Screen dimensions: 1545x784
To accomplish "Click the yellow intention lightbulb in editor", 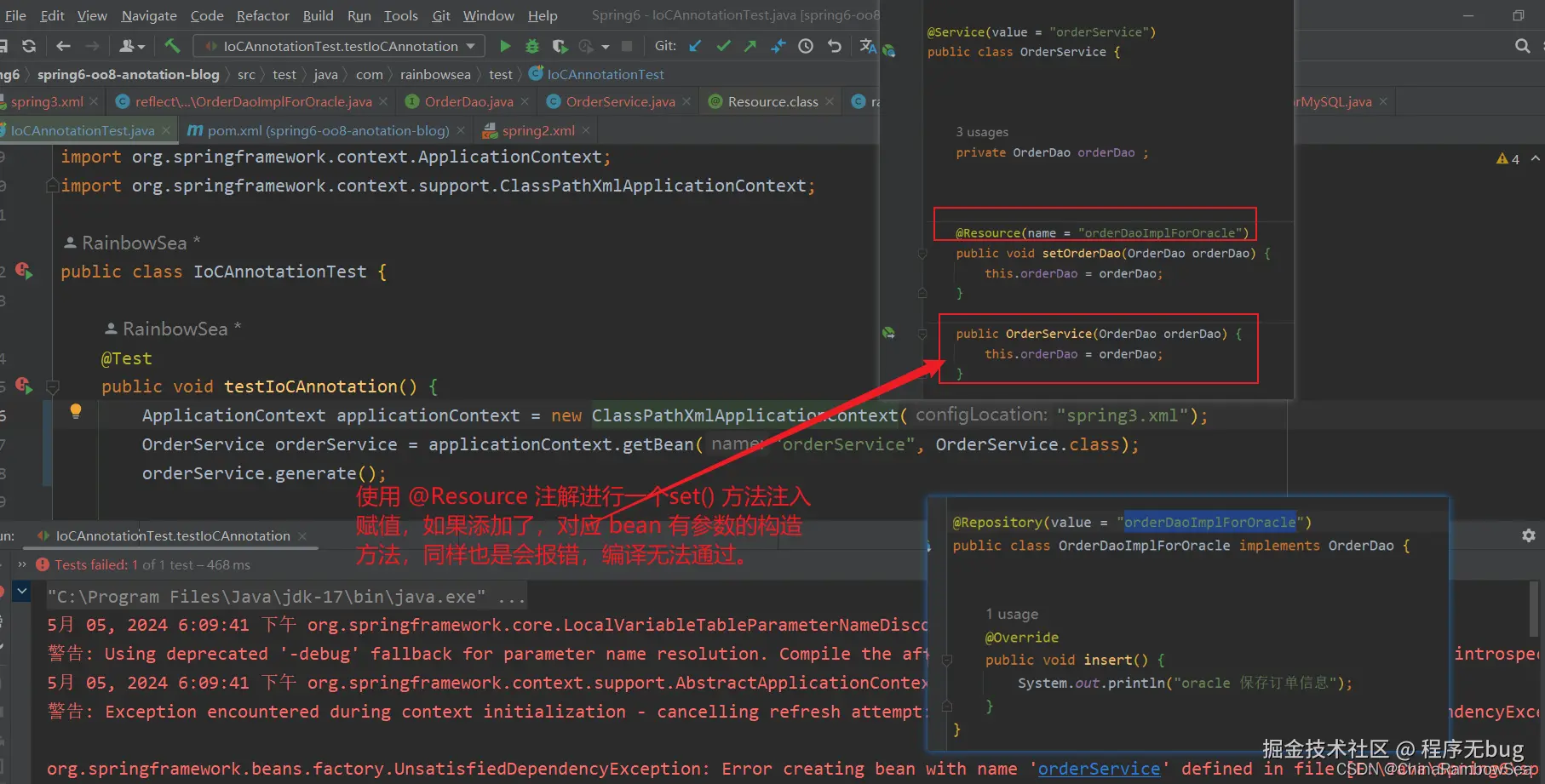I will [x=76, y=412].
